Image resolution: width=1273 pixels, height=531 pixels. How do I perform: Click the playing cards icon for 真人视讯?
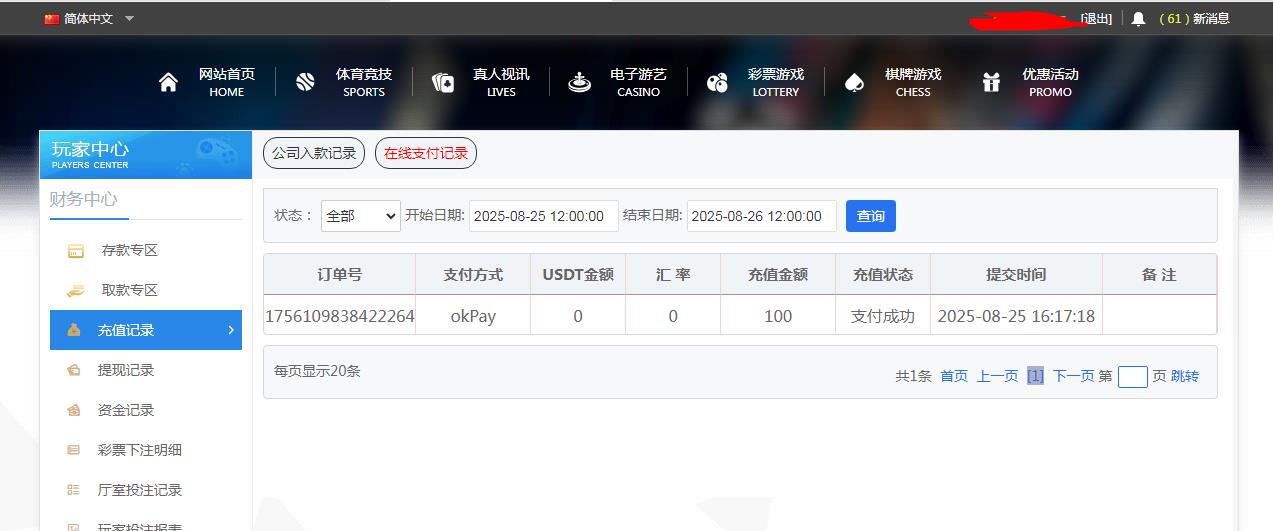(442, 83)
